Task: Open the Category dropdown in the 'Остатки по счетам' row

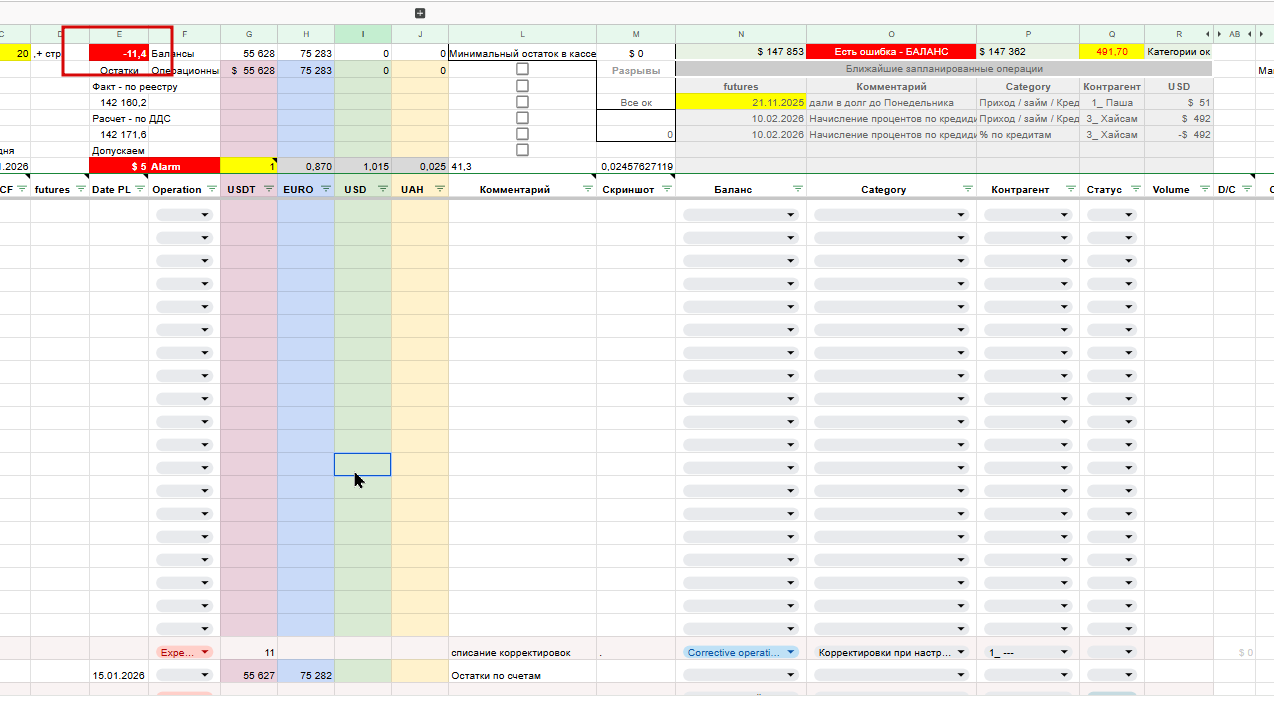Action: pos(892,675)
